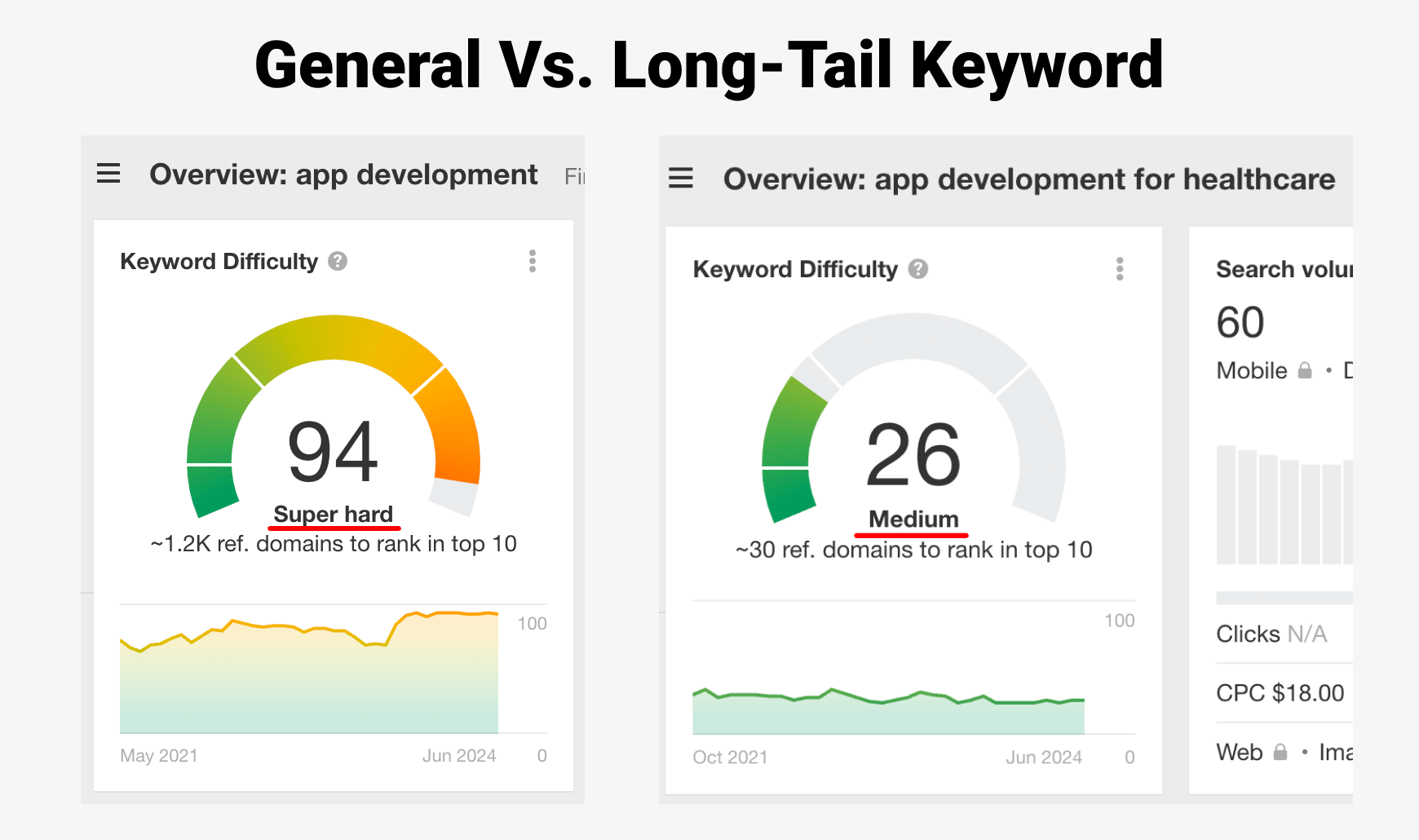Select the 26 difficulty score
This screenshot has height=840, width=1419.
click(913, 454)
